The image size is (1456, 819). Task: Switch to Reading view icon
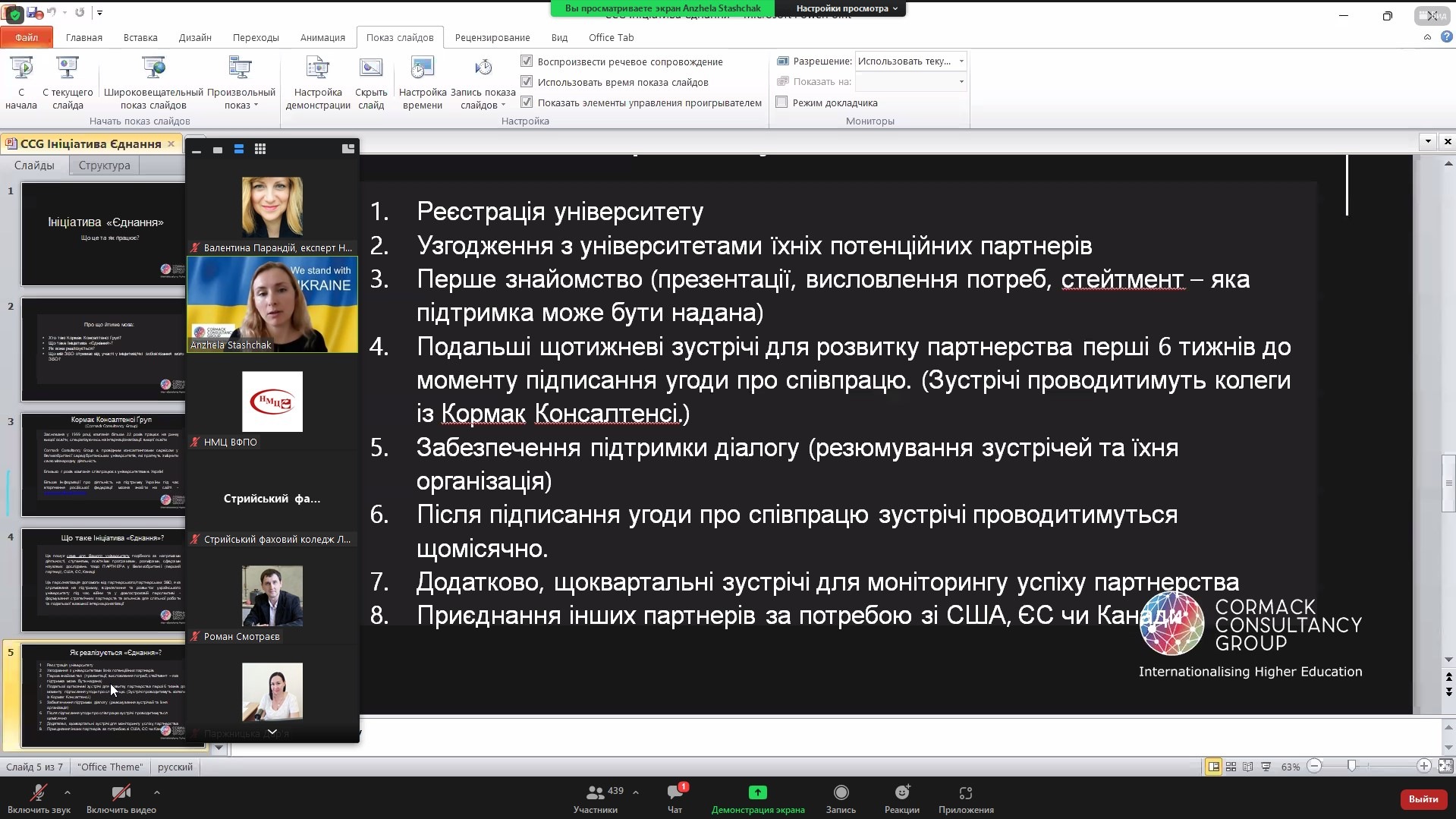click(x=1248, y=767)
